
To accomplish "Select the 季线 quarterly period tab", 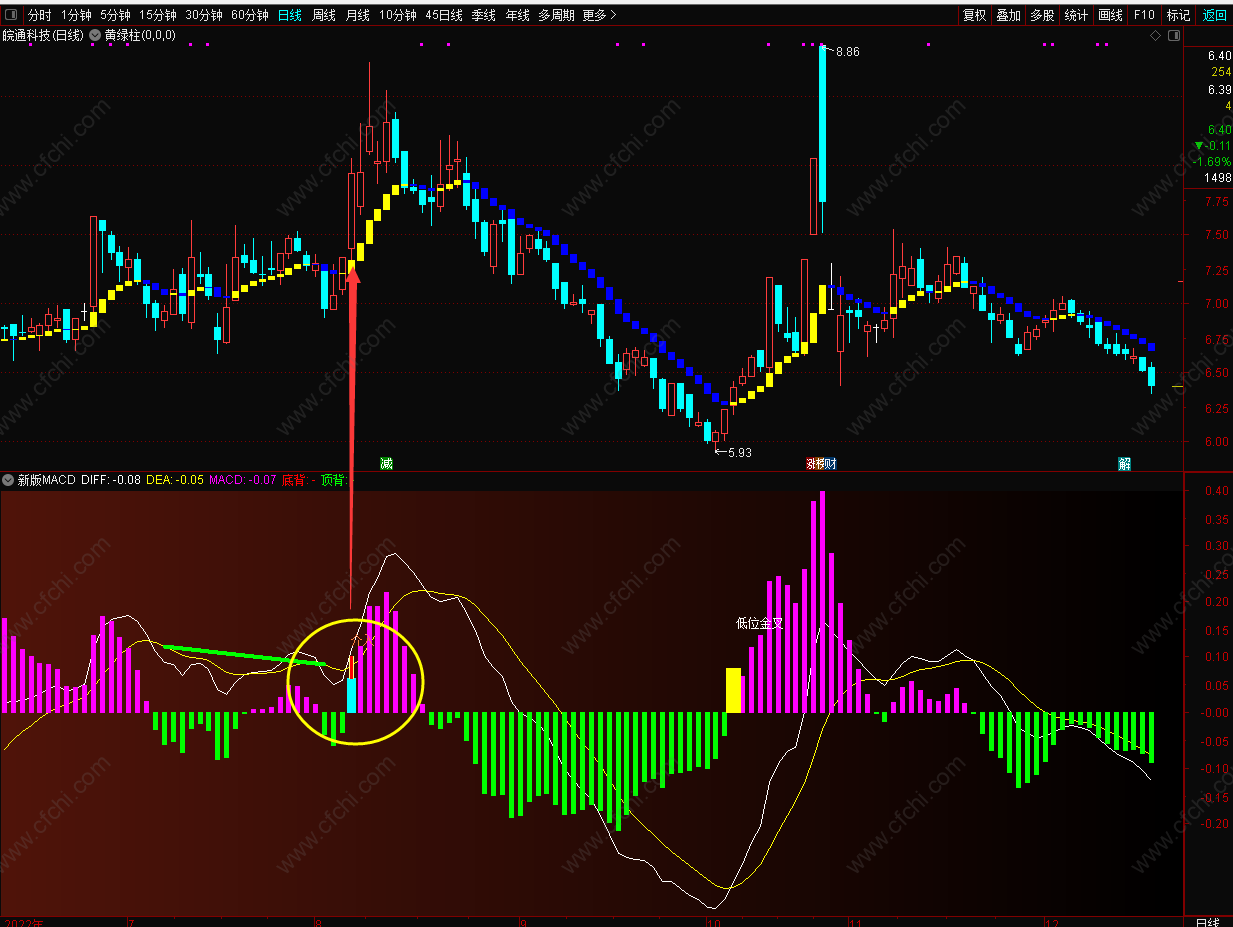I will [x=484, y=15].
